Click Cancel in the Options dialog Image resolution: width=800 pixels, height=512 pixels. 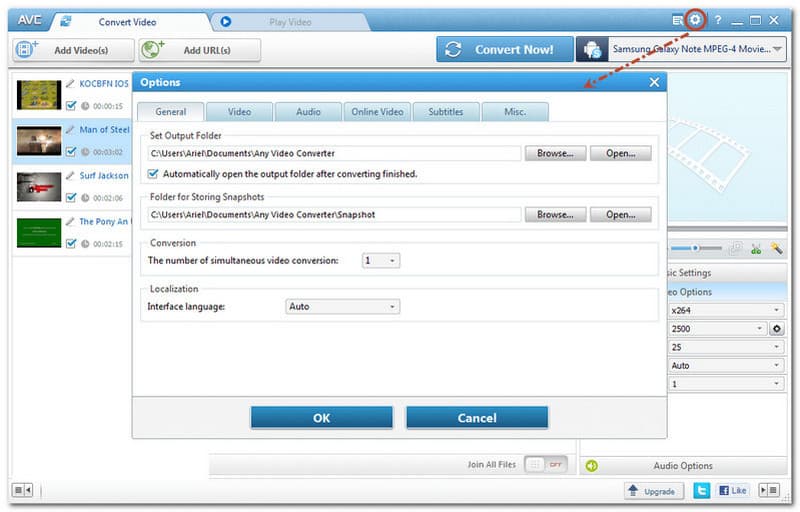tap(477, 418)
